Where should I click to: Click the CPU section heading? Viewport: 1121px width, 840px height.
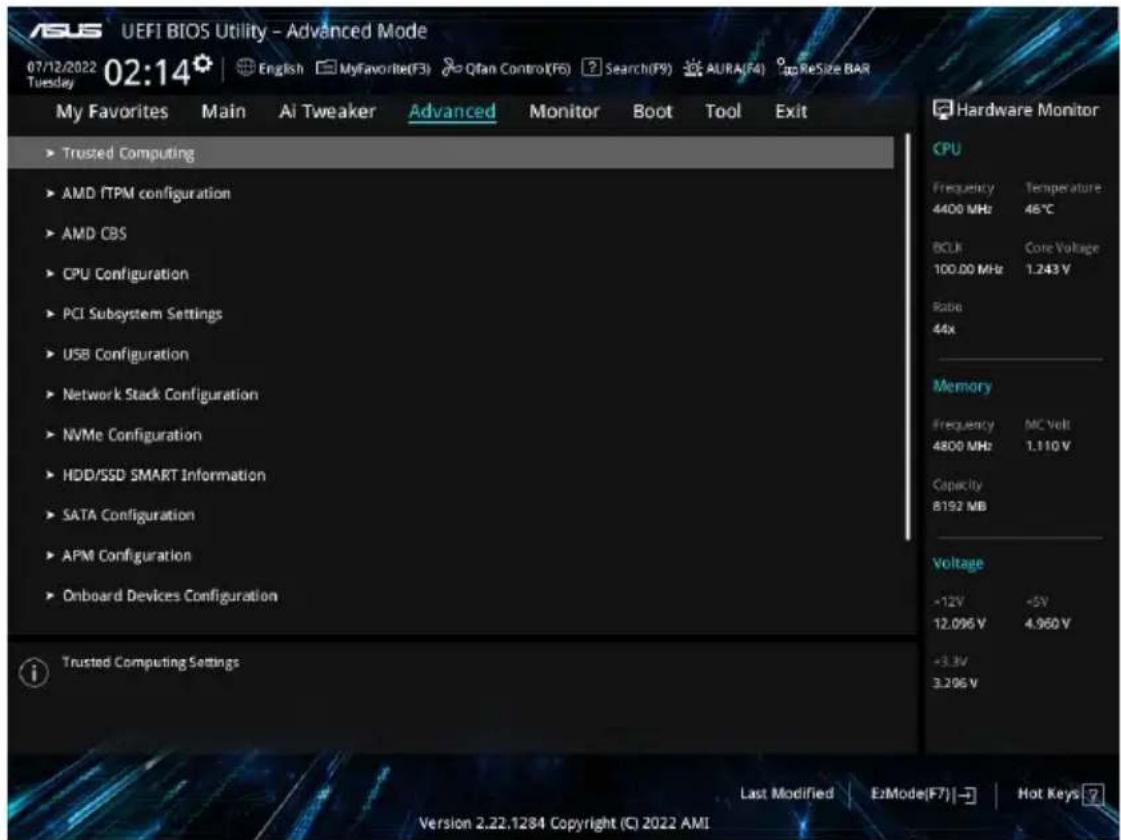(947, 149)
